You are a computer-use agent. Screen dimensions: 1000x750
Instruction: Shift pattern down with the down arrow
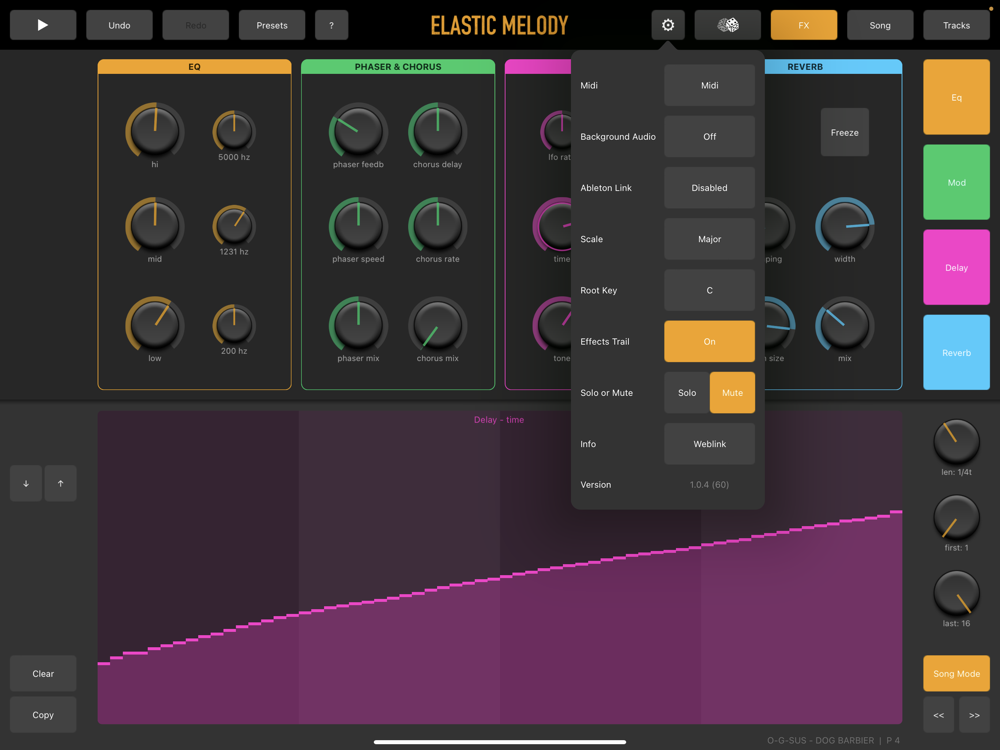coord(26,483)
